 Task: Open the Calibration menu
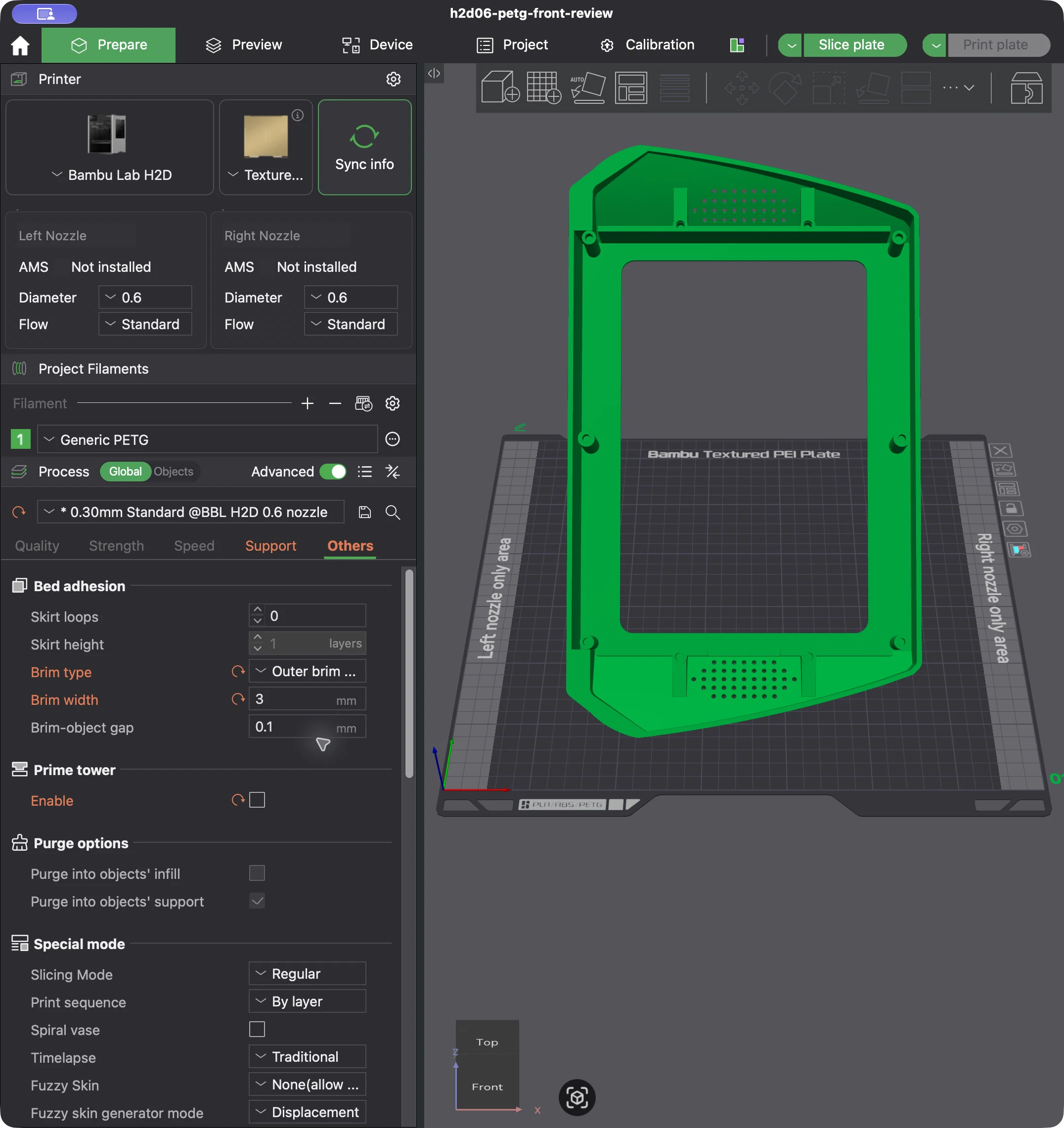tap(647, 45)
